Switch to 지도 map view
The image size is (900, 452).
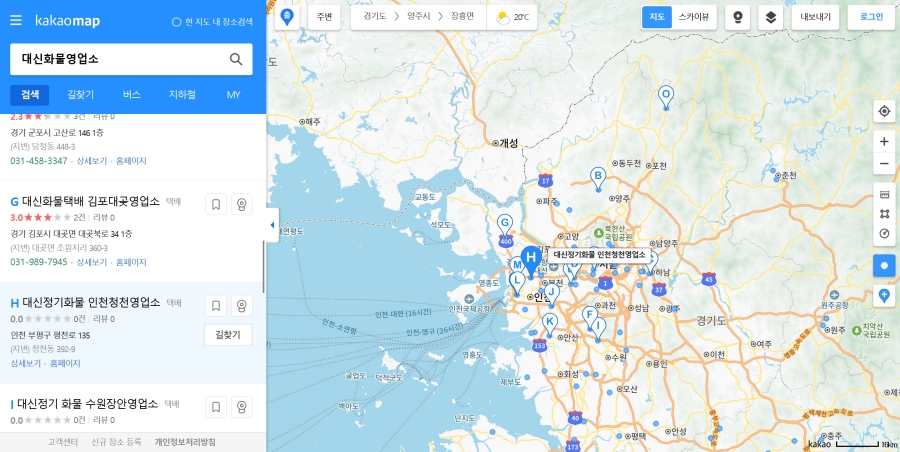(x=657, y=17)
